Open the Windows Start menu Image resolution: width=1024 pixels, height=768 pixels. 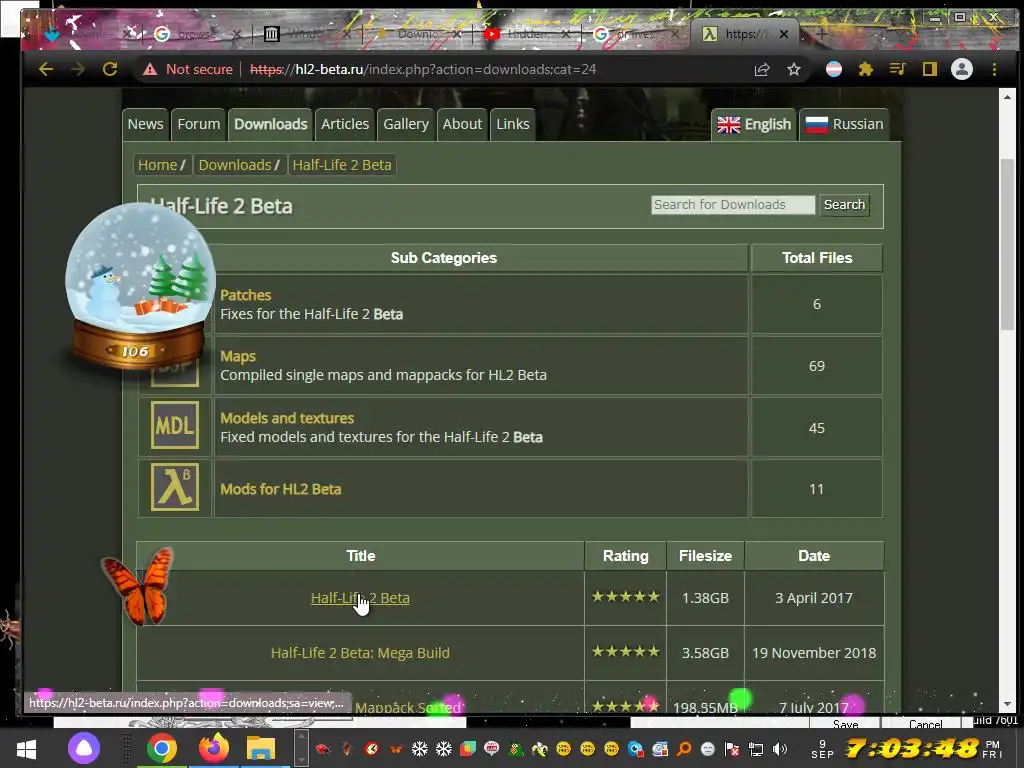(x=26, y=749)
